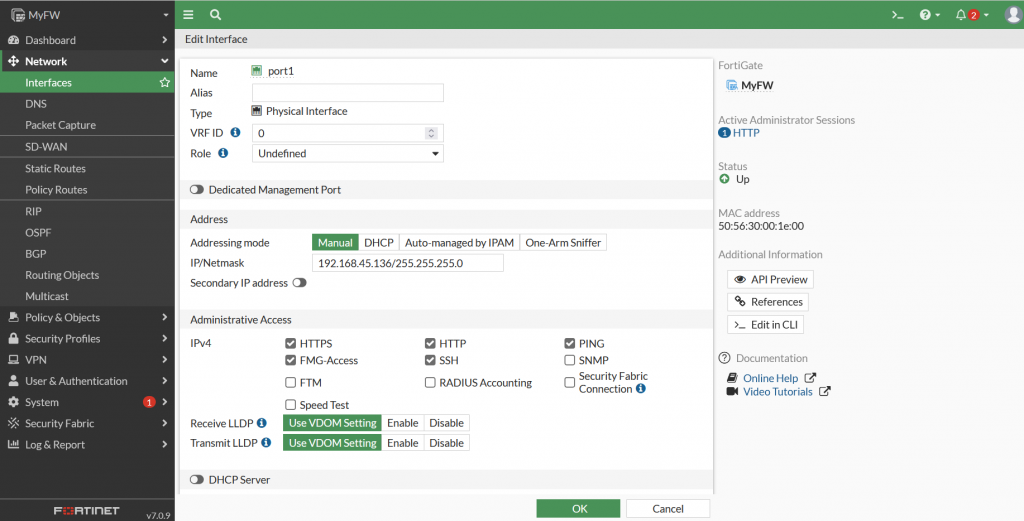Click the Documentation question mark icon
This screenshot has width=1024, height=521.
pyautogui.click(x=724, y=358)
